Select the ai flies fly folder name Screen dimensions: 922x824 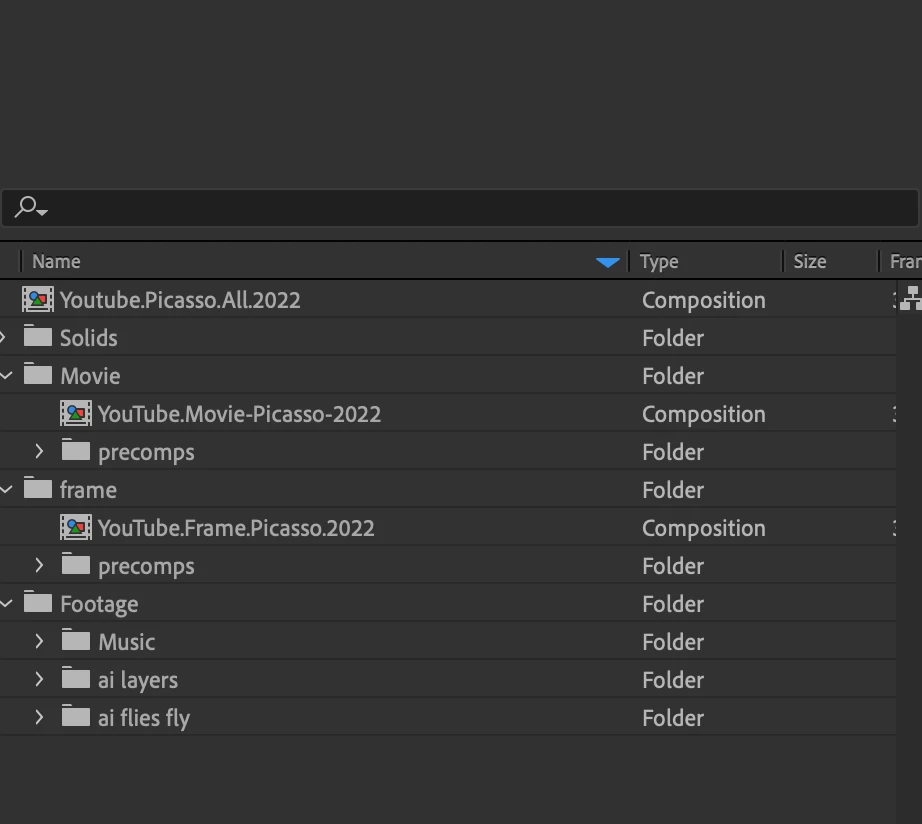tap(143, 718)
